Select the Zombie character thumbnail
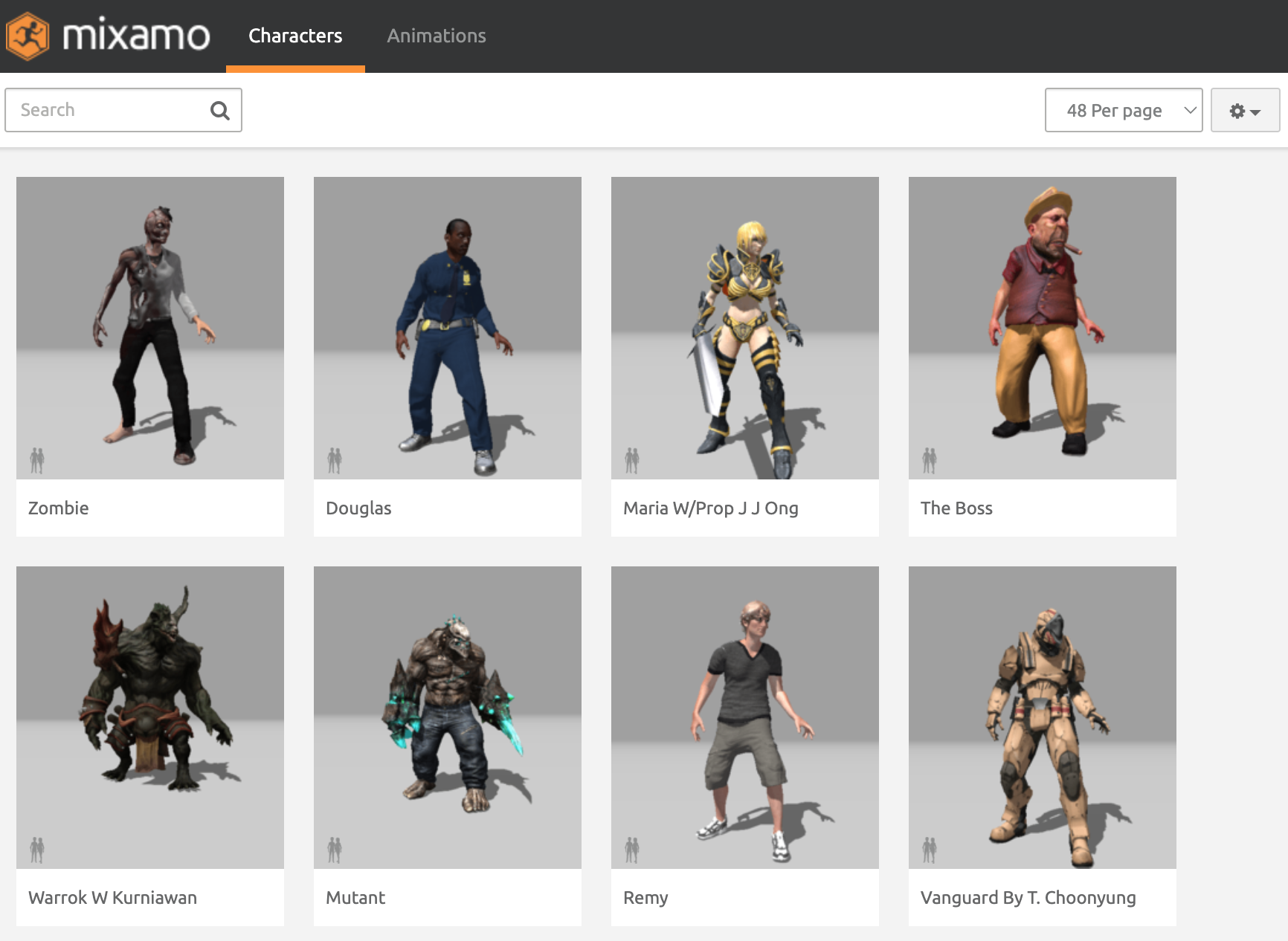Screen dimensions: 1288x941 point(150,328)
